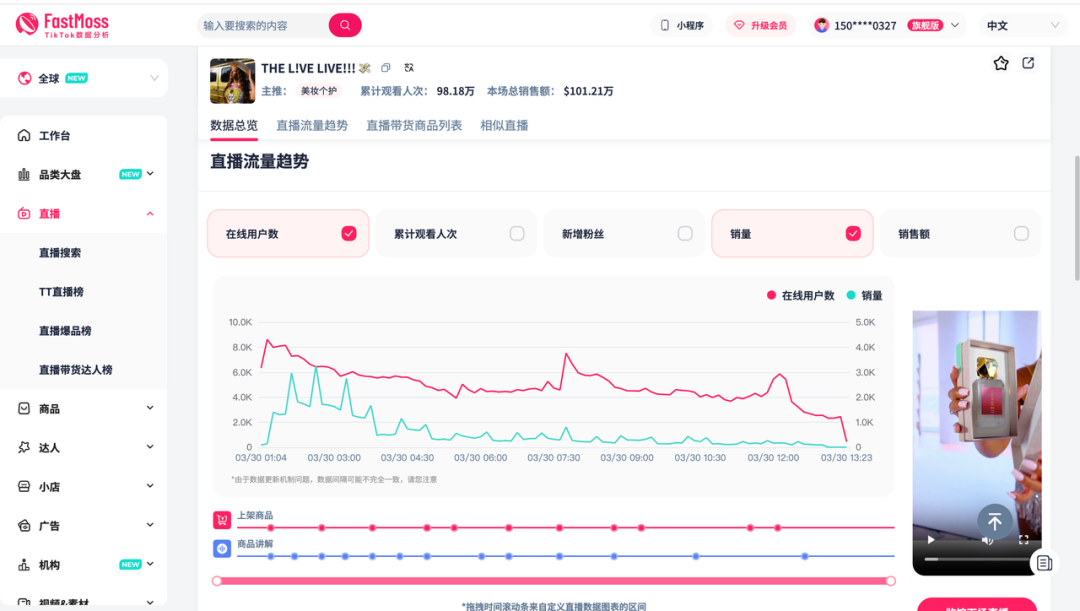Screen dimensions: 1080x611
Task: Open the live stream in a new window icon
Action: [1028, 63]
